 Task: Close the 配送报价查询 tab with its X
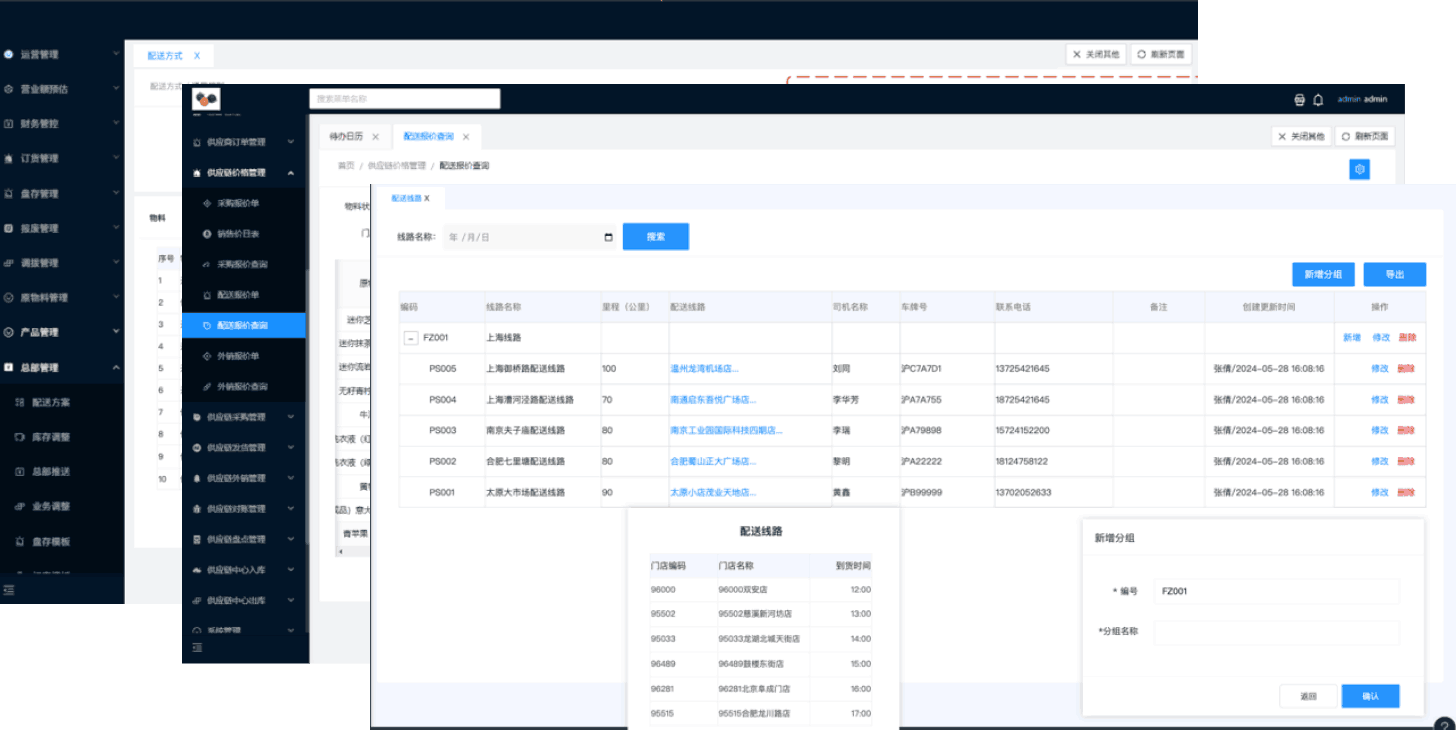coord(466,137)
